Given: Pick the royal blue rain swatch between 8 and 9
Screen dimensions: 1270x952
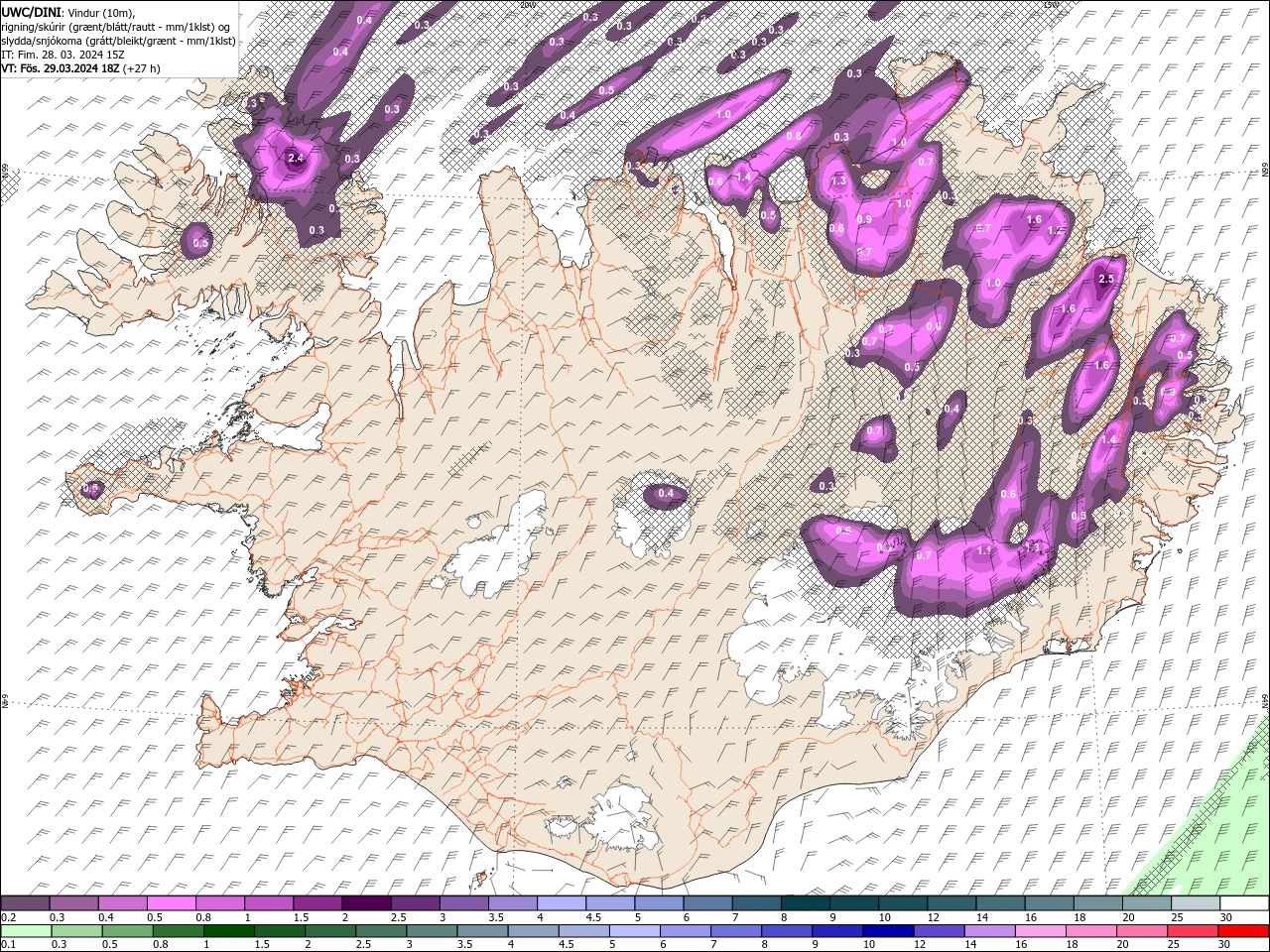Looking at the screenshot, I should tap(787, 931).
